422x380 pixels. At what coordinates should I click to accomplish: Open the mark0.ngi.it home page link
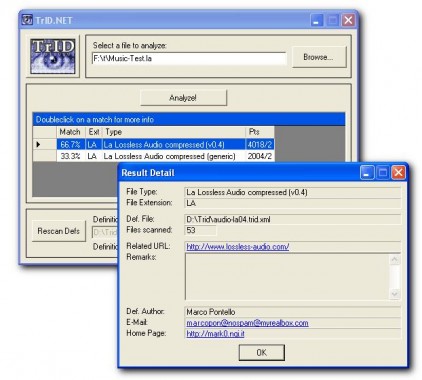pos(215,333)
